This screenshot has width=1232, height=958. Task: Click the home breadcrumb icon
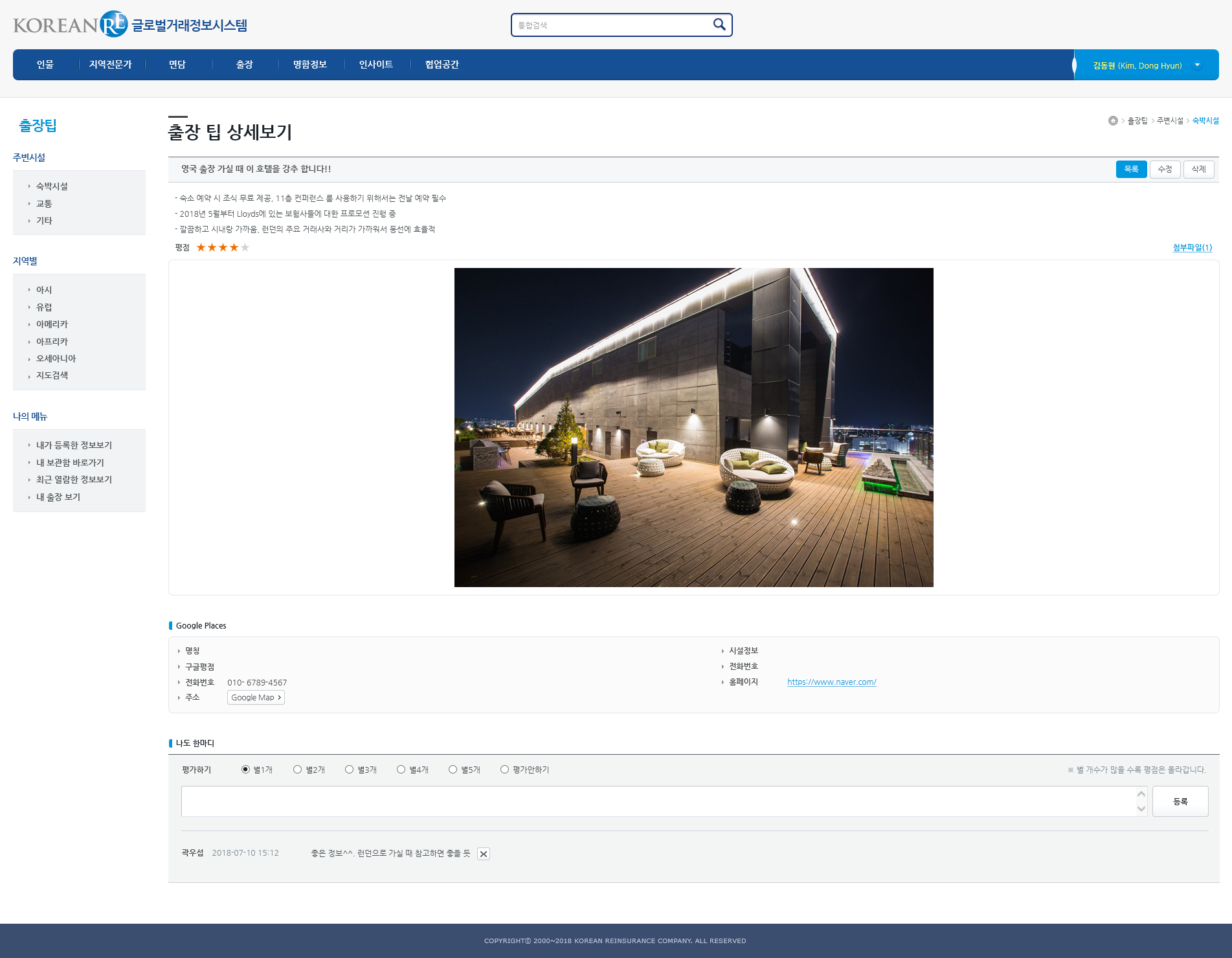click(x=1113, y=121)
